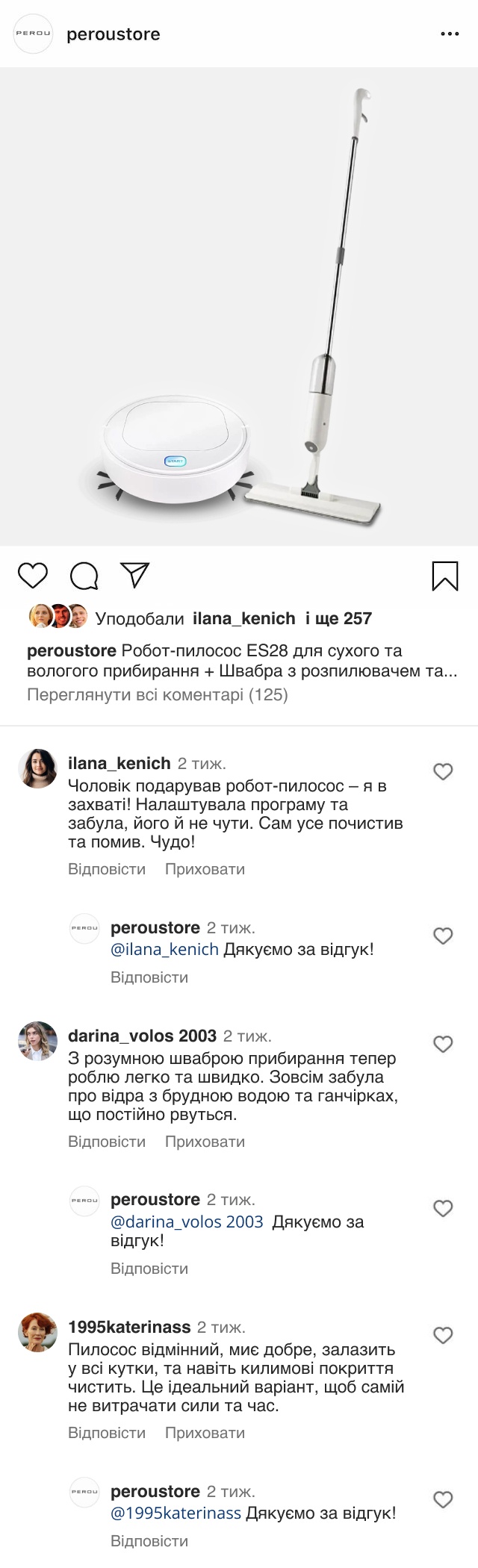Open @darina_volos 2003 mention link
Viewport: 478px width, 1568px height.
point(187,1222)
